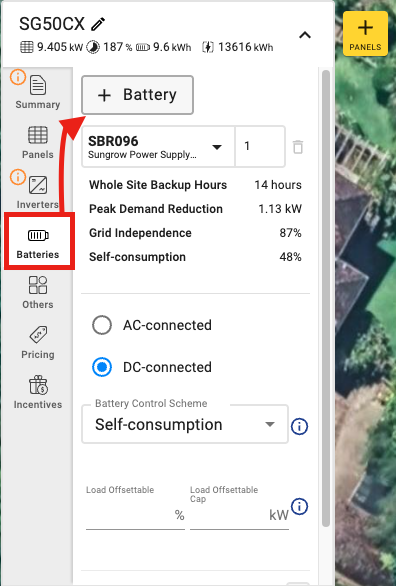
Task: Open the Panels tab
Action: tap(38, 142)
